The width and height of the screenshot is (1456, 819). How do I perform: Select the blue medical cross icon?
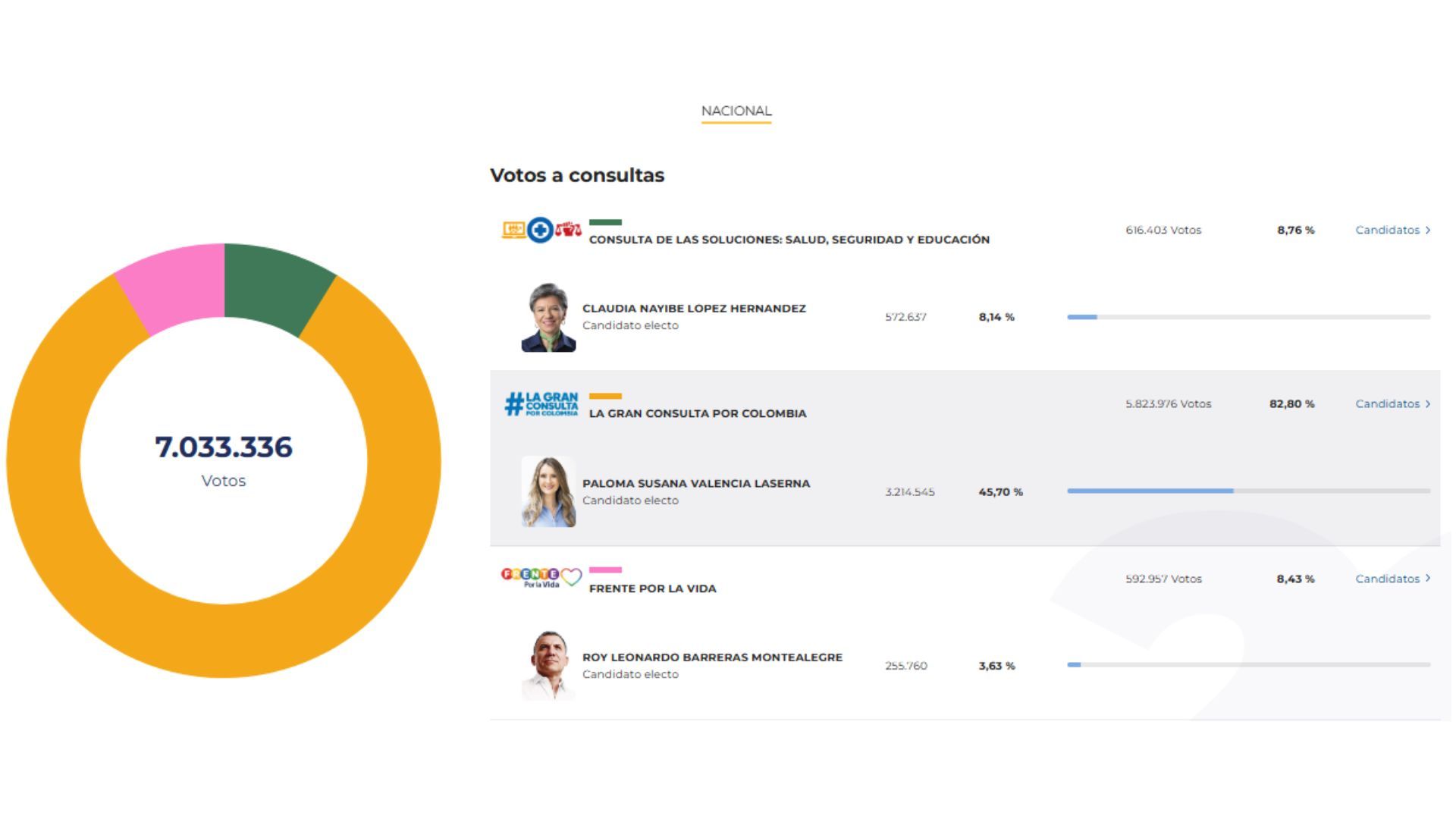[x=539, y=229]
